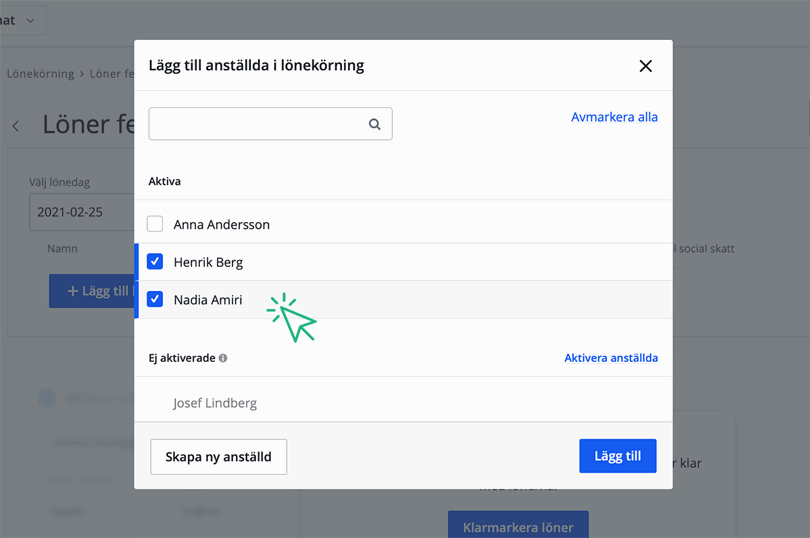The width and height of the screenshot is (810, 538).
Task: Uncheck the Nadia Amiri checkbox
Action: [155, 299]
